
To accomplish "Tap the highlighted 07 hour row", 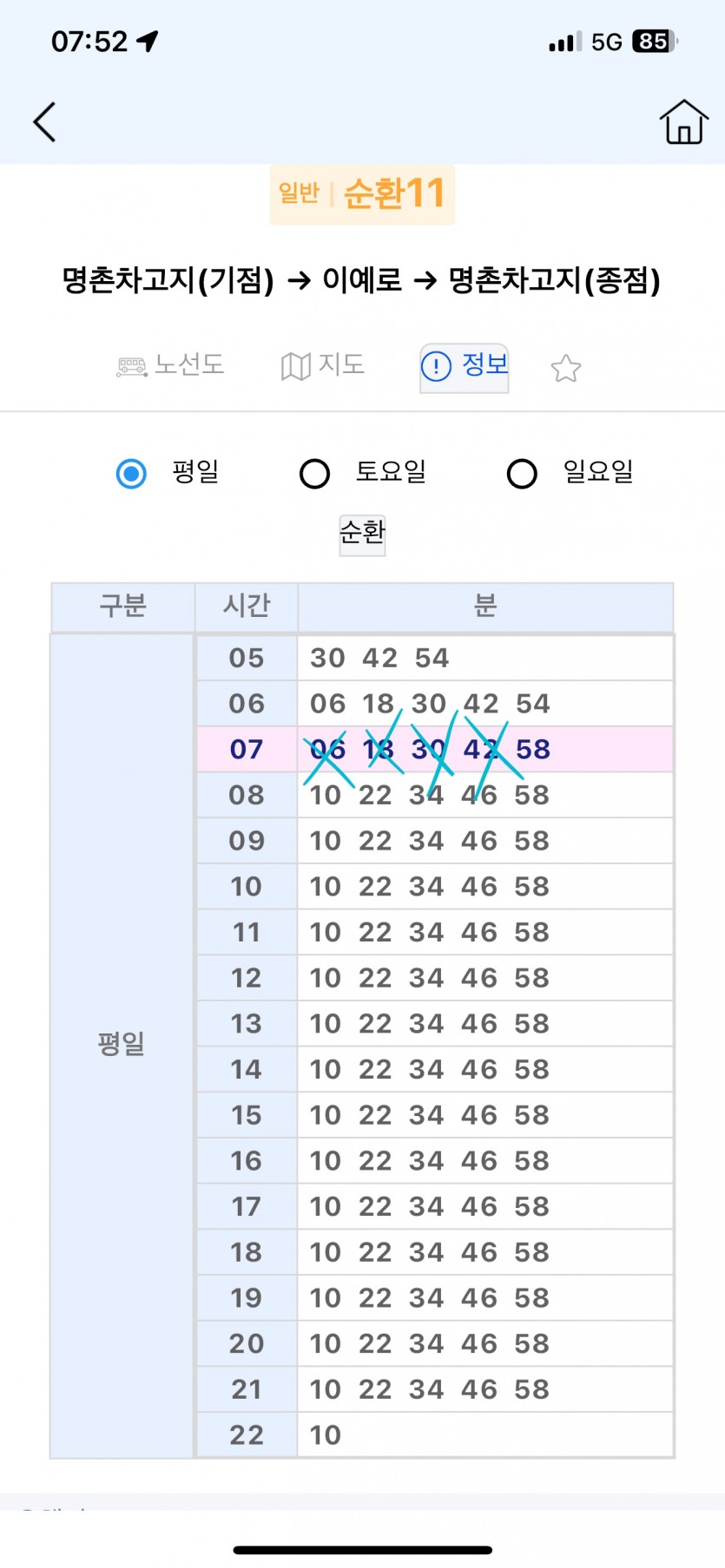I will [x=247, y=749].
